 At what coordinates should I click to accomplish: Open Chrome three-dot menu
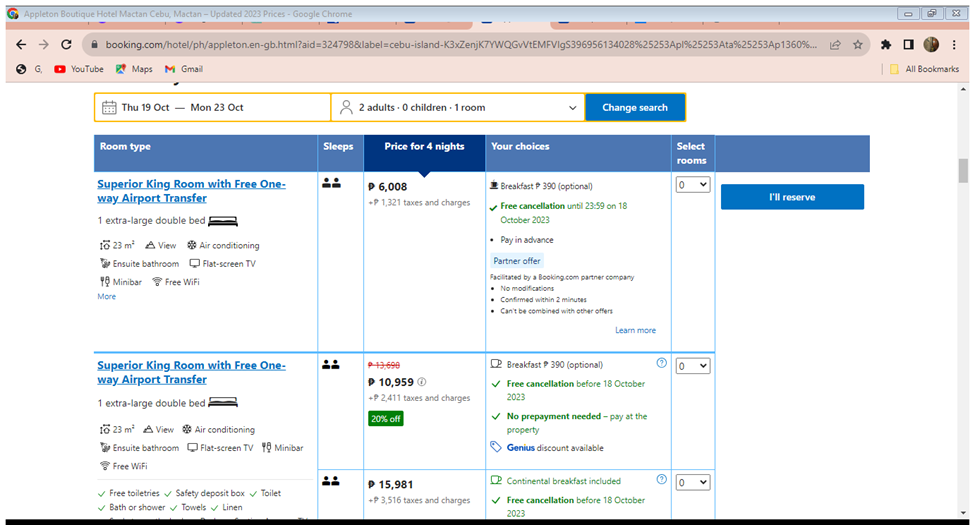(954, 45)
